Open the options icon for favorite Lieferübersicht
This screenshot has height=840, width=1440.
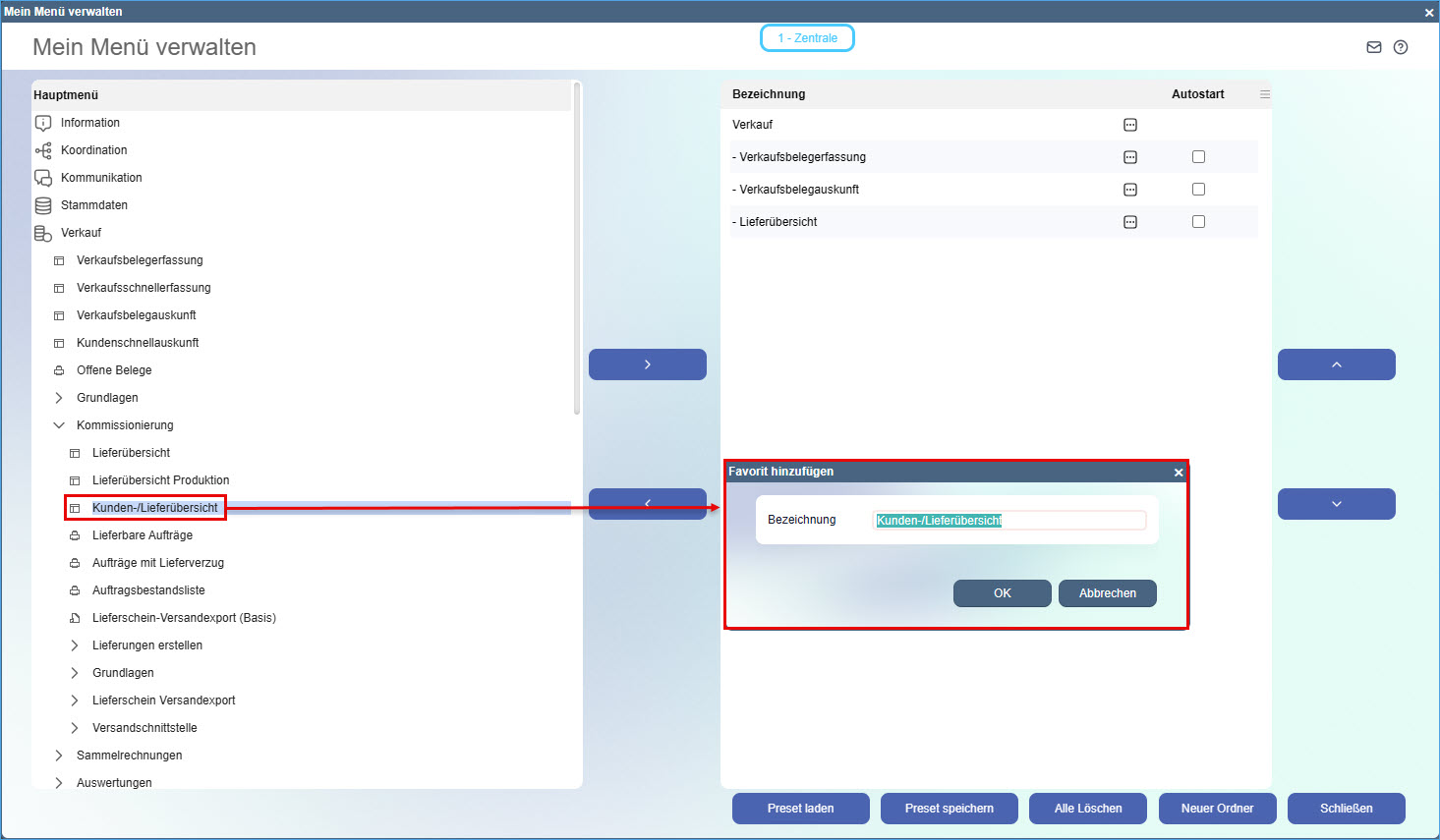1130,222
